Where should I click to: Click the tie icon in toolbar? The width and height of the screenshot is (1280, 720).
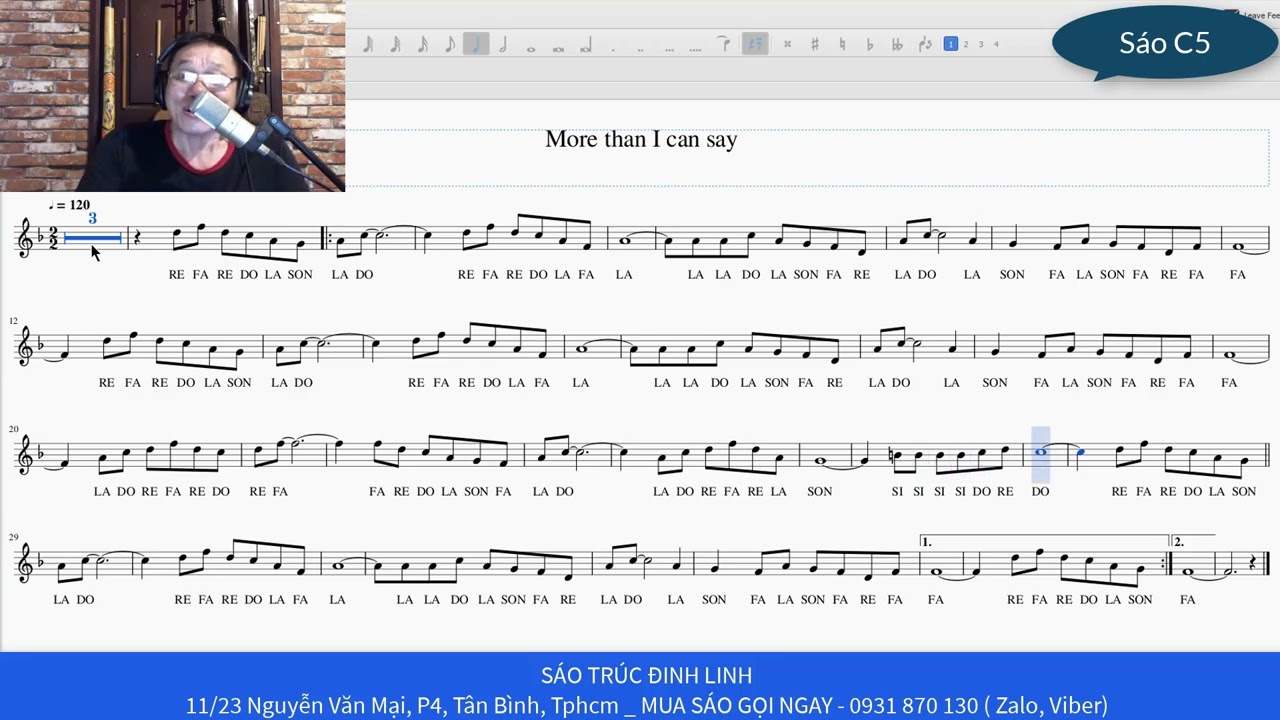point(724,44)
